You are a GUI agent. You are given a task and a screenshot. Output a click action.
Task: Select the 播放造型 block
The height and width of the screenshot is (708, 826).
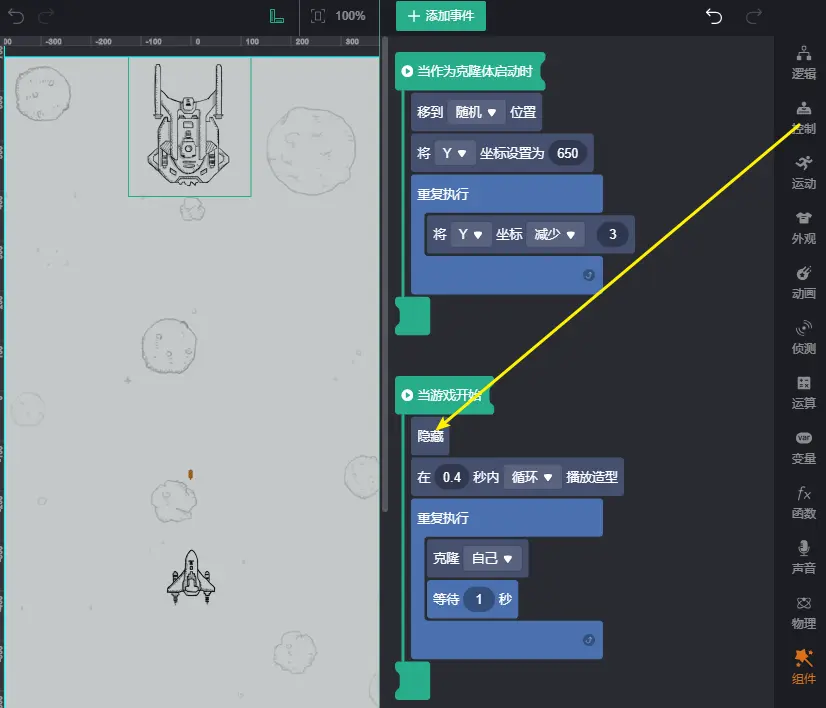tap(517, 477)
